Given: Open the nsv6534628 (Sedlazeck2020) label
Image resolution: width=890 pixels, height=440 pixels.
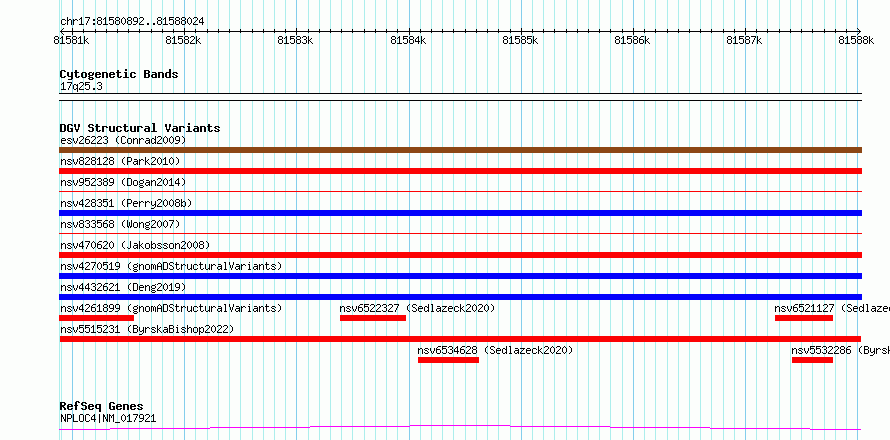Looking at the screenshot, I should 496,350.
